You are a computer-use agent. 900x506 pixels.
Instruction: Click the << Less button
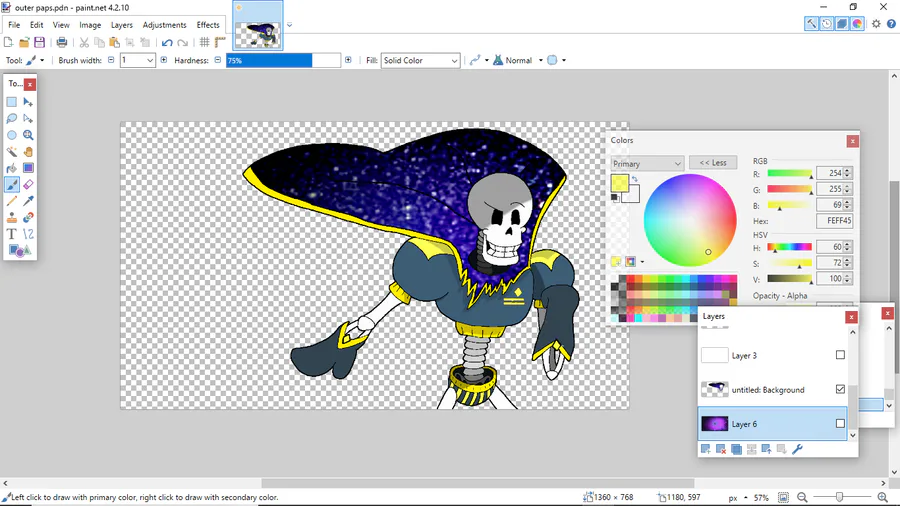[713, 163]
